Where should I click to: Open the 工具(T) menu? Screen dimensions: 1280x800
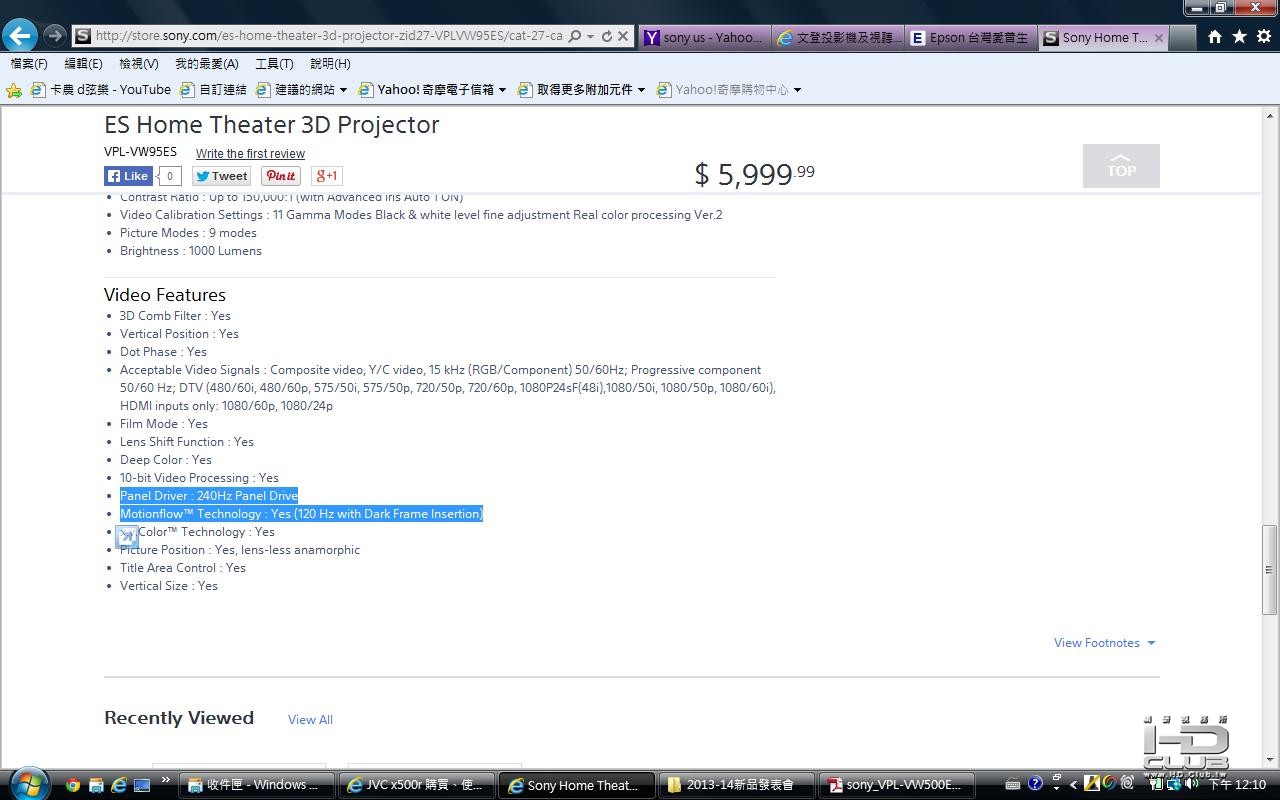[274, 63]
